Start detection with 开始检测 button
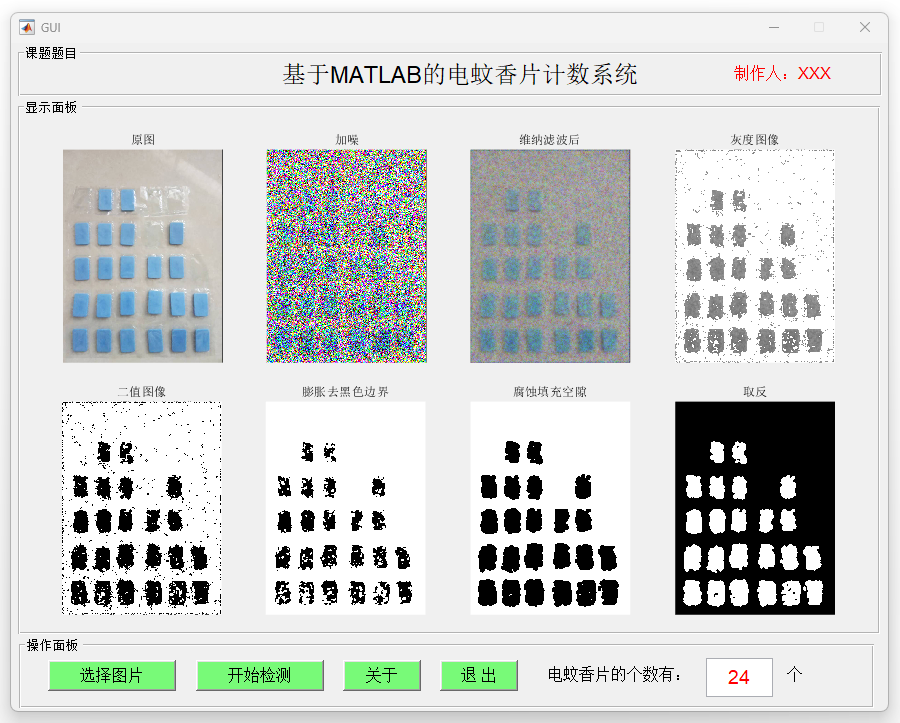 tap(259, 675)
